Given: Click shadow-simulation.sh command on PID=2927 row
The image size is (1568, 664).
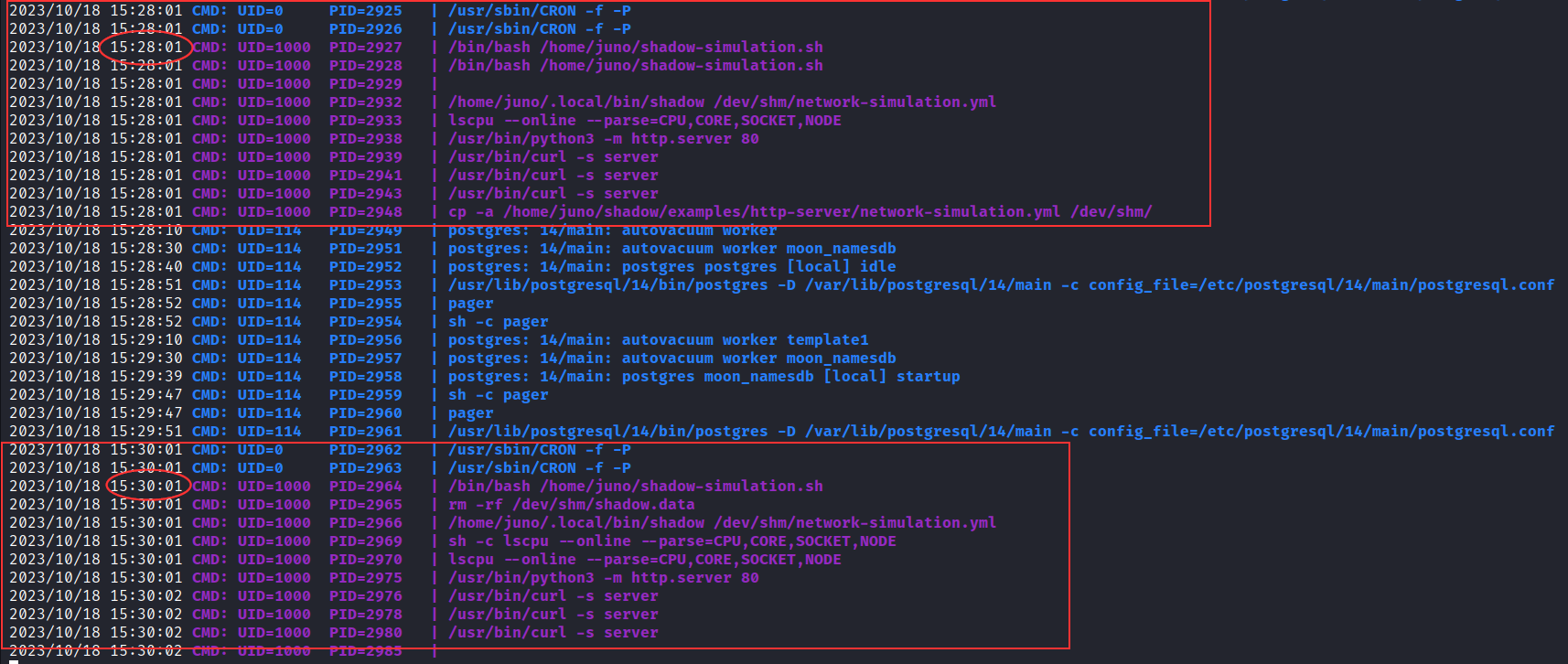Looking at the screenshot, I should [635, 48].
